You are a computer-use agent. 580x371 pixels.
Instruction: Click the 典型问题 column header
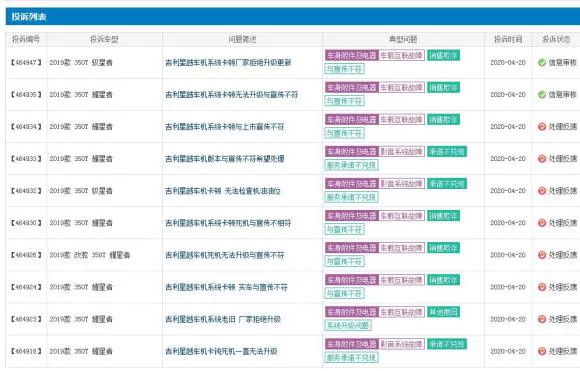[x=403, y=39]
